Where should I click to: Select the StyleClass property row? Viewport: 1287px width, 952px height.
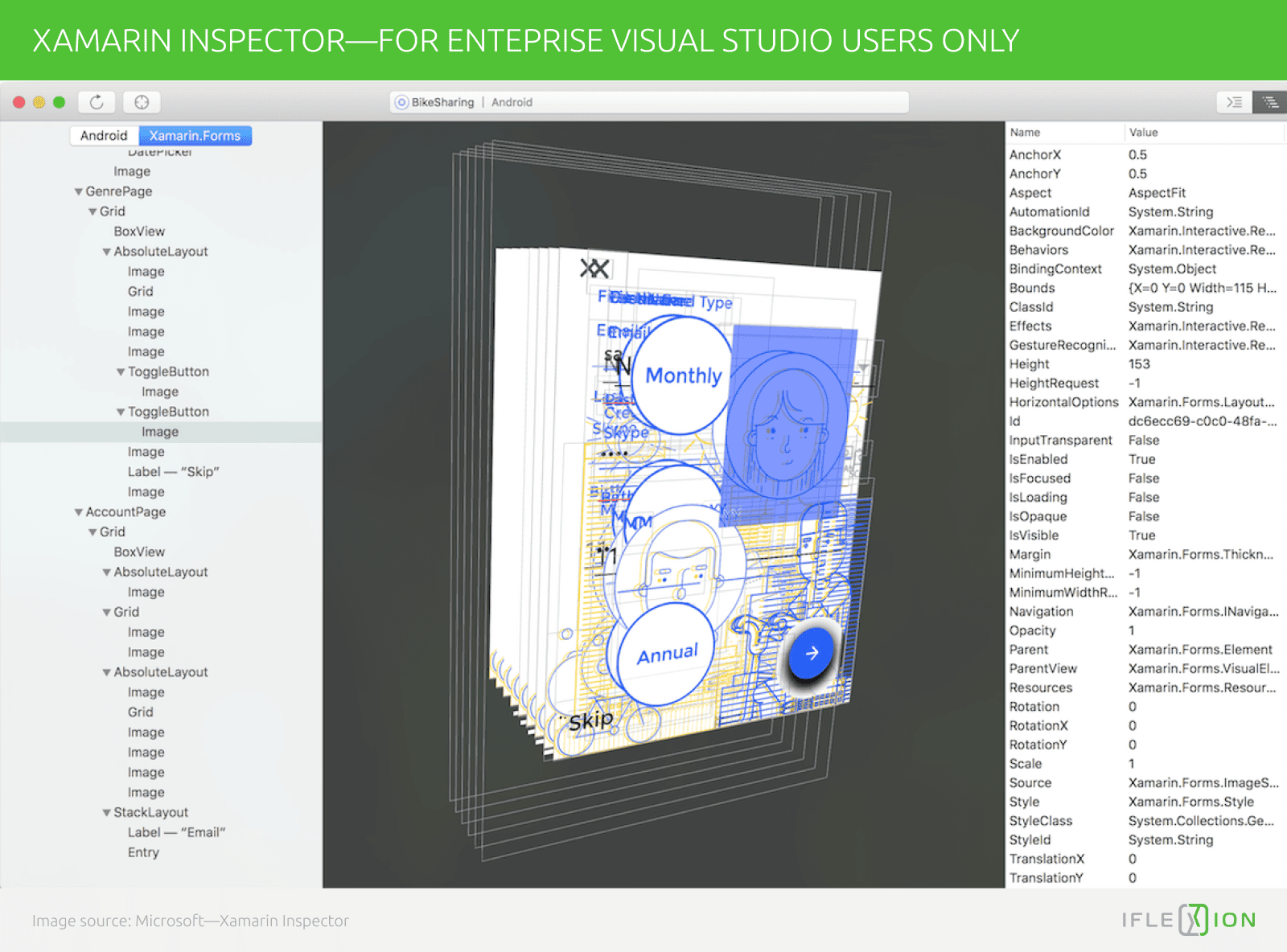click(x=1145, y=821)
